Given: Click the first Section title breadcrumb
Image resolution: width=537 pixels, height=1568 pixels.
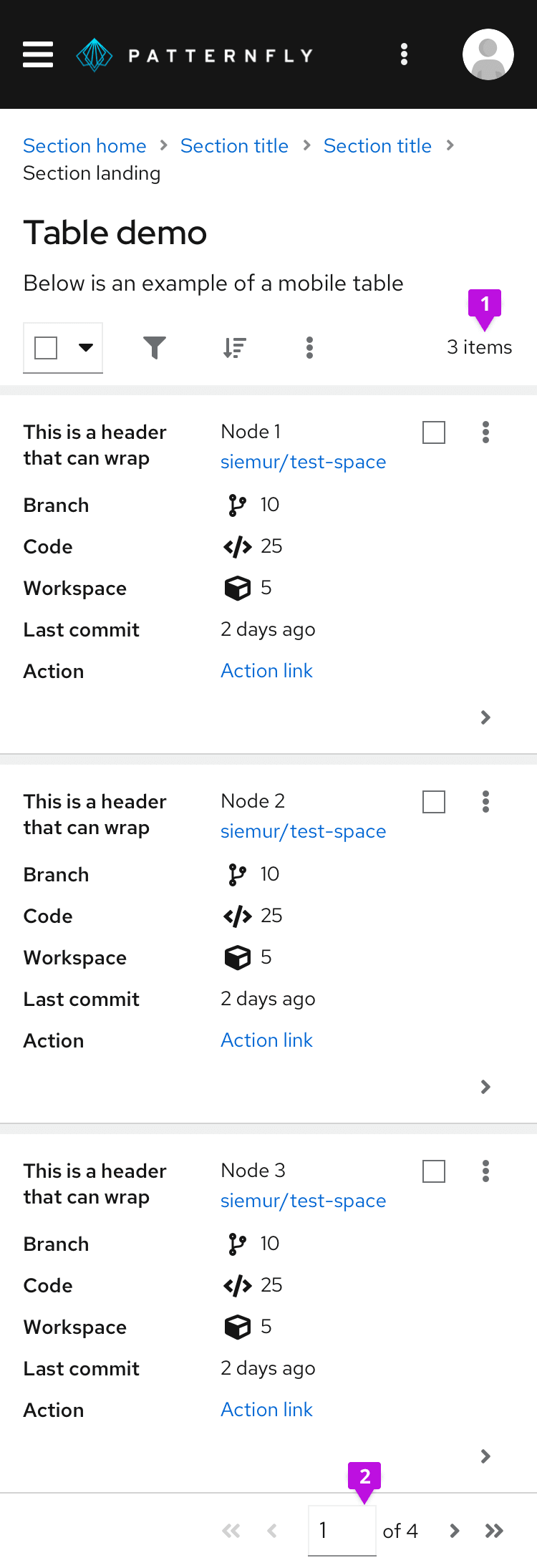Looking at the screenshot, I should pyautogui.click(x=234, y=146).
